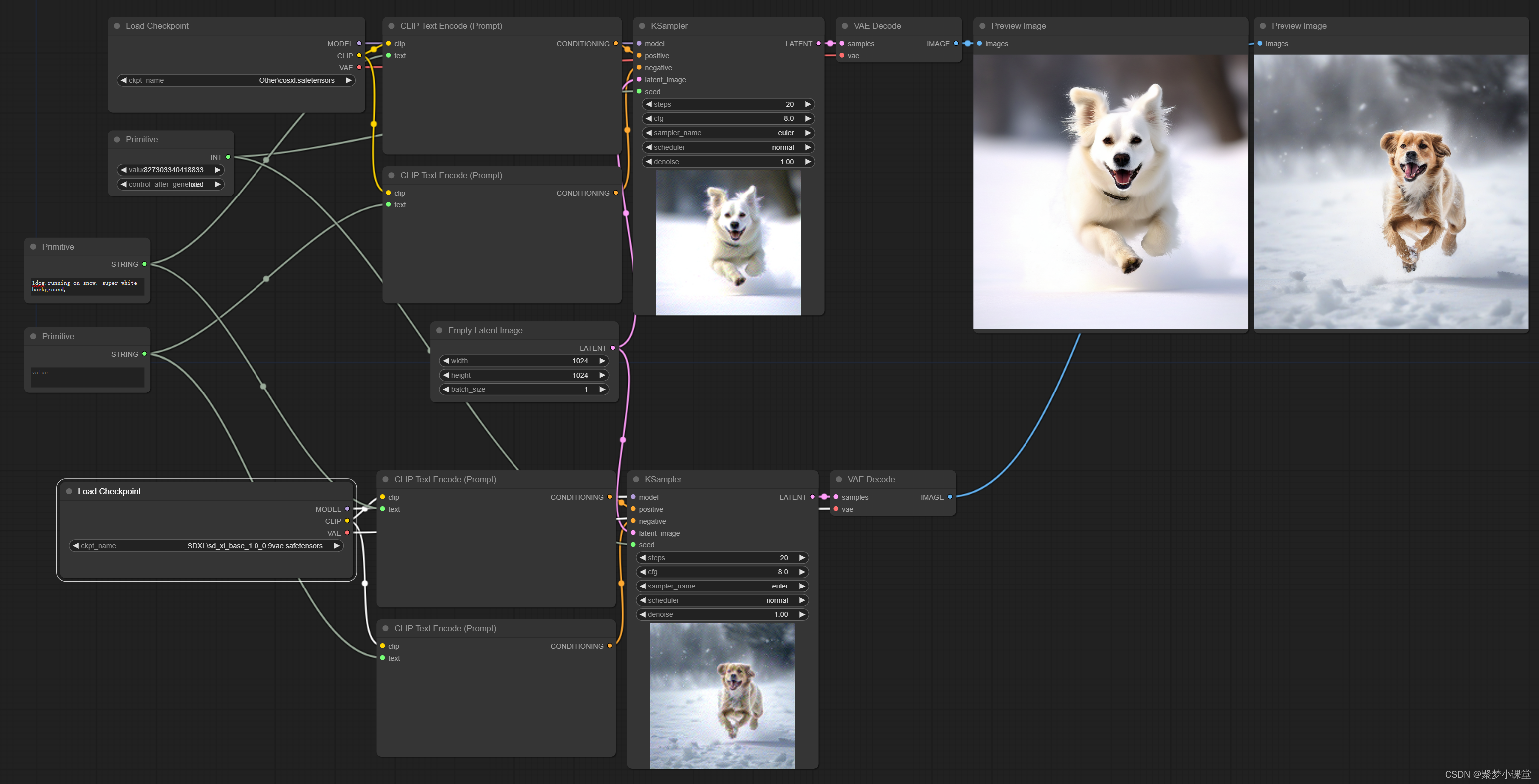Collapse the Empty Latent Image node via its title dot
1539x784 pixels.
[439, 330]
